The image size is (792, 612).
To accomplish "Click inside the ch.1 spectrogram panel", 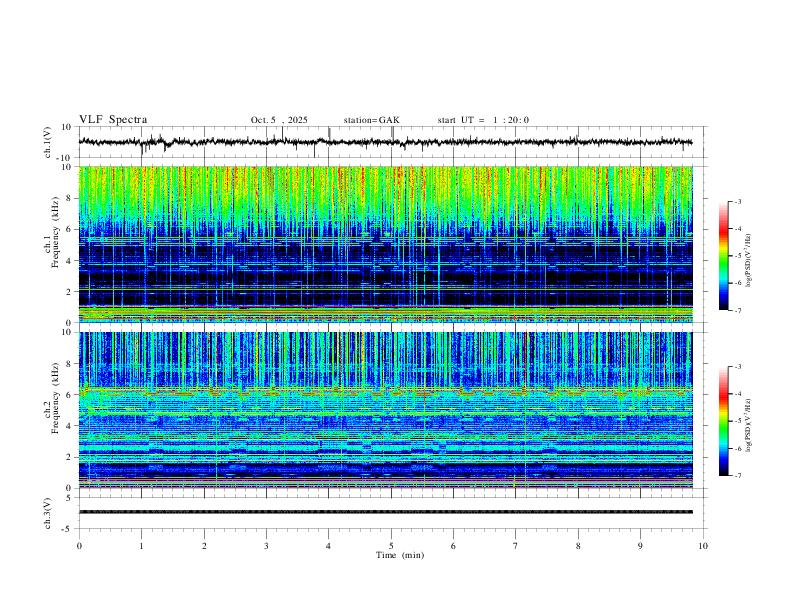I will point(386,244).
